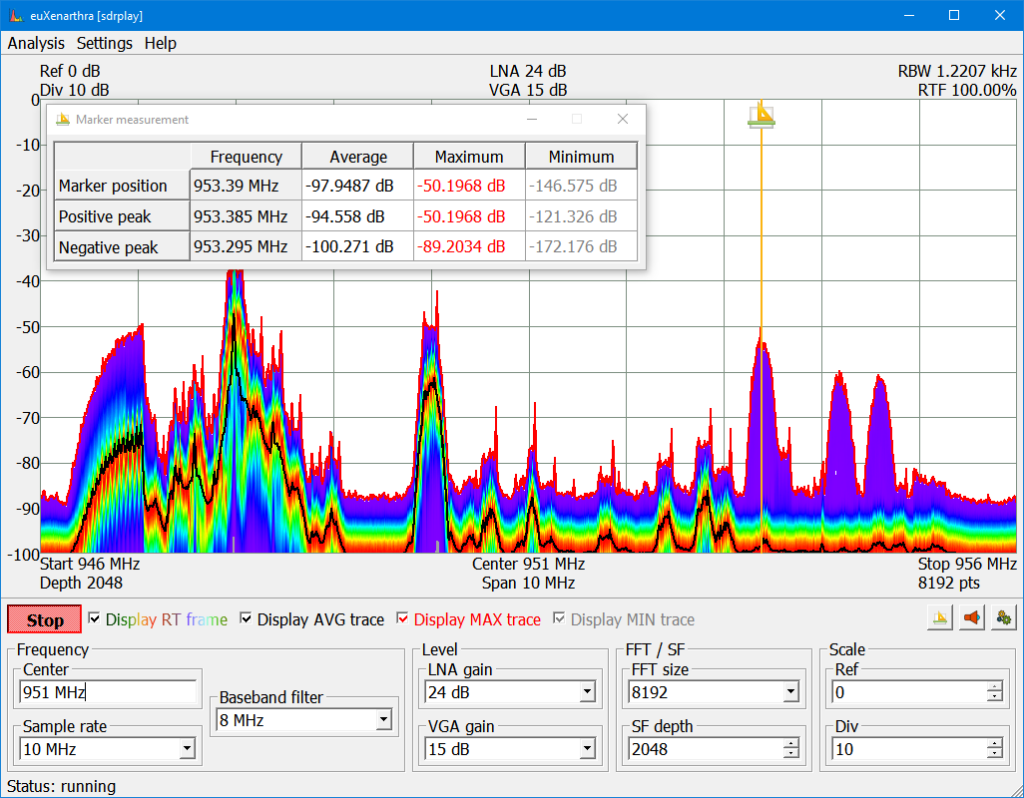Click the RBW 1.2207 kHz readout
Image resolution: width=1024 pixels, height=798 pixels.
point(957,71)
